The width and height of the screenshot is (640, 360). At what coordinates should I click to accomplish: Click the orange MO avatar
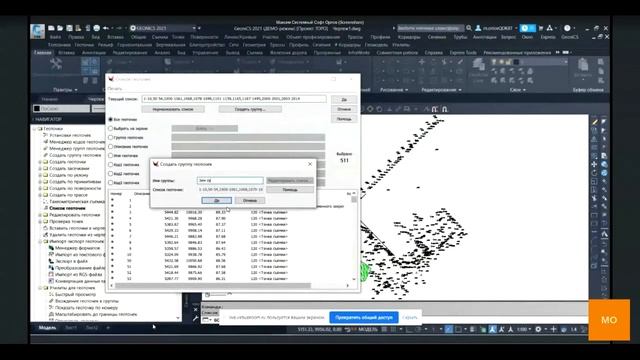pyautogui.click(x=609, y=320)
